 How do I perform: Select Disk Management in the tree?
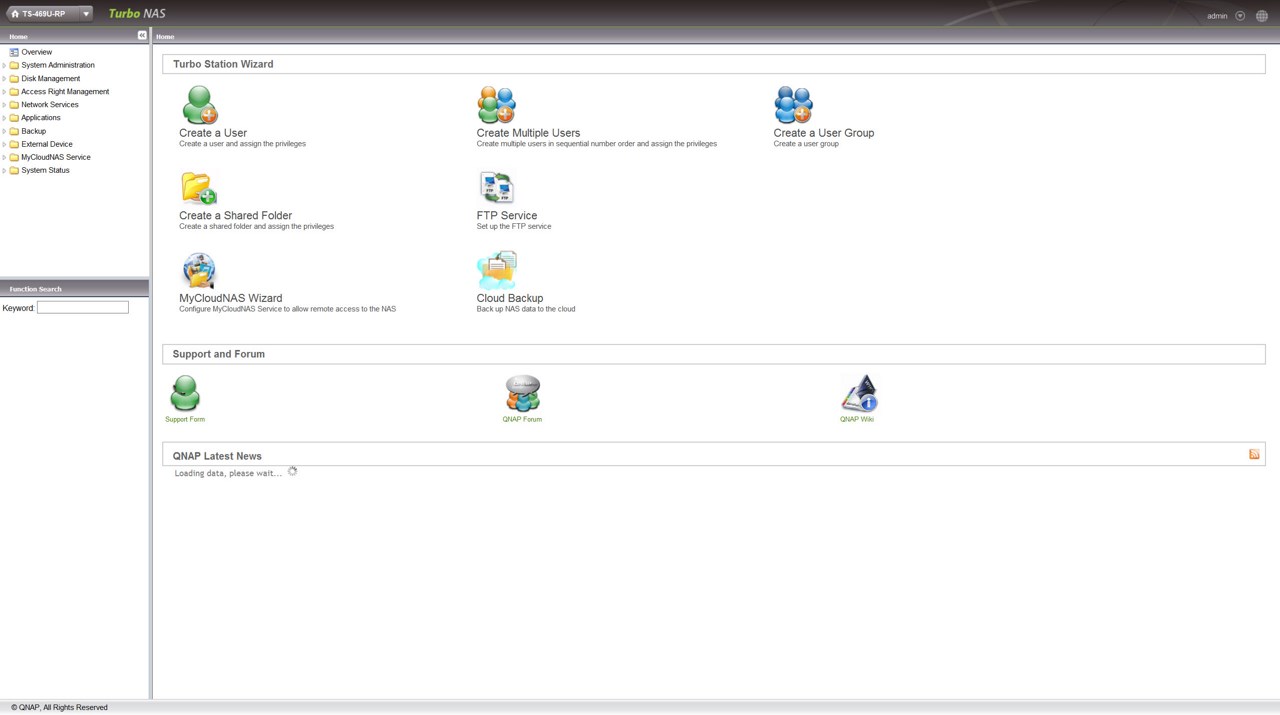(x=51, y=78)
